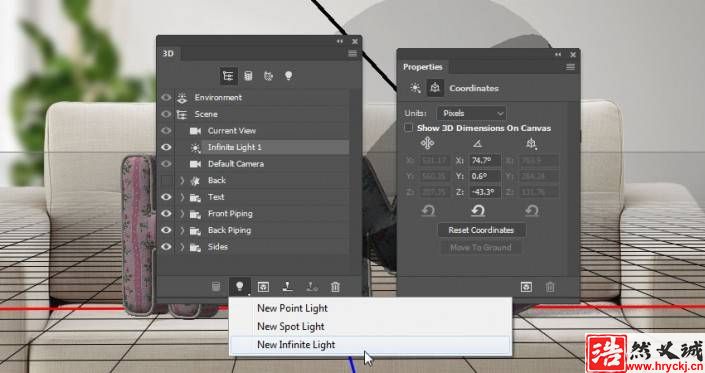705x373 pixels.
Task: Hide the Front Piping group
Action: coord(166,213)
